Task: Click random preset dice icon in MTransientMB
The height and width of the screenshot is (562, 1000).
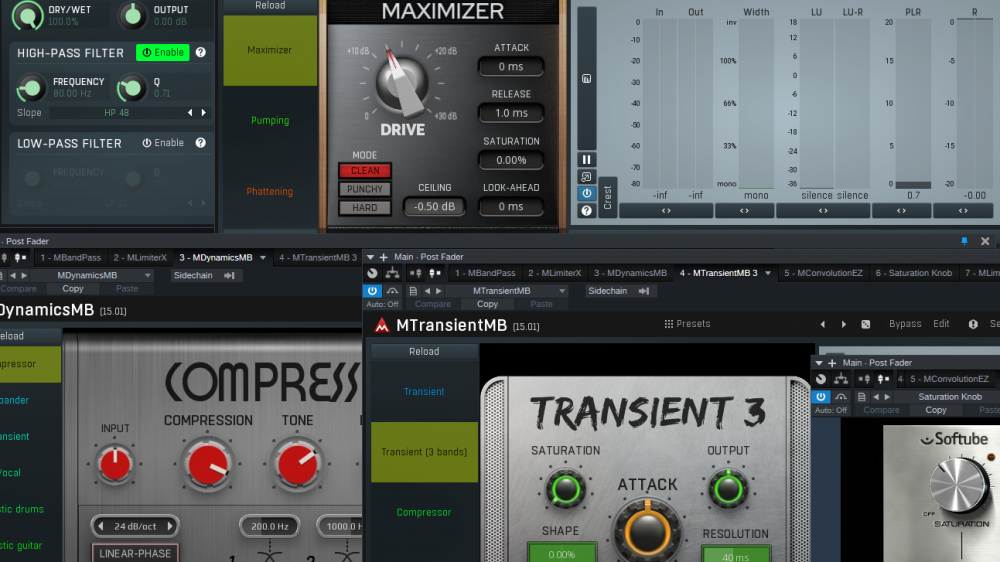Action: pos(865,325)
